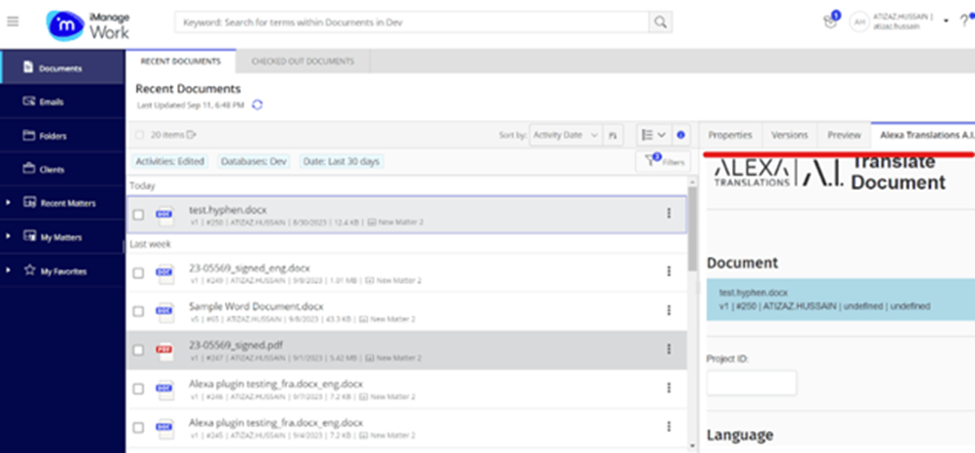Viewport: 975px width, 453px height.
Task: Check the box for 23-05569_signed.pdf
Action: coord(138,350)
